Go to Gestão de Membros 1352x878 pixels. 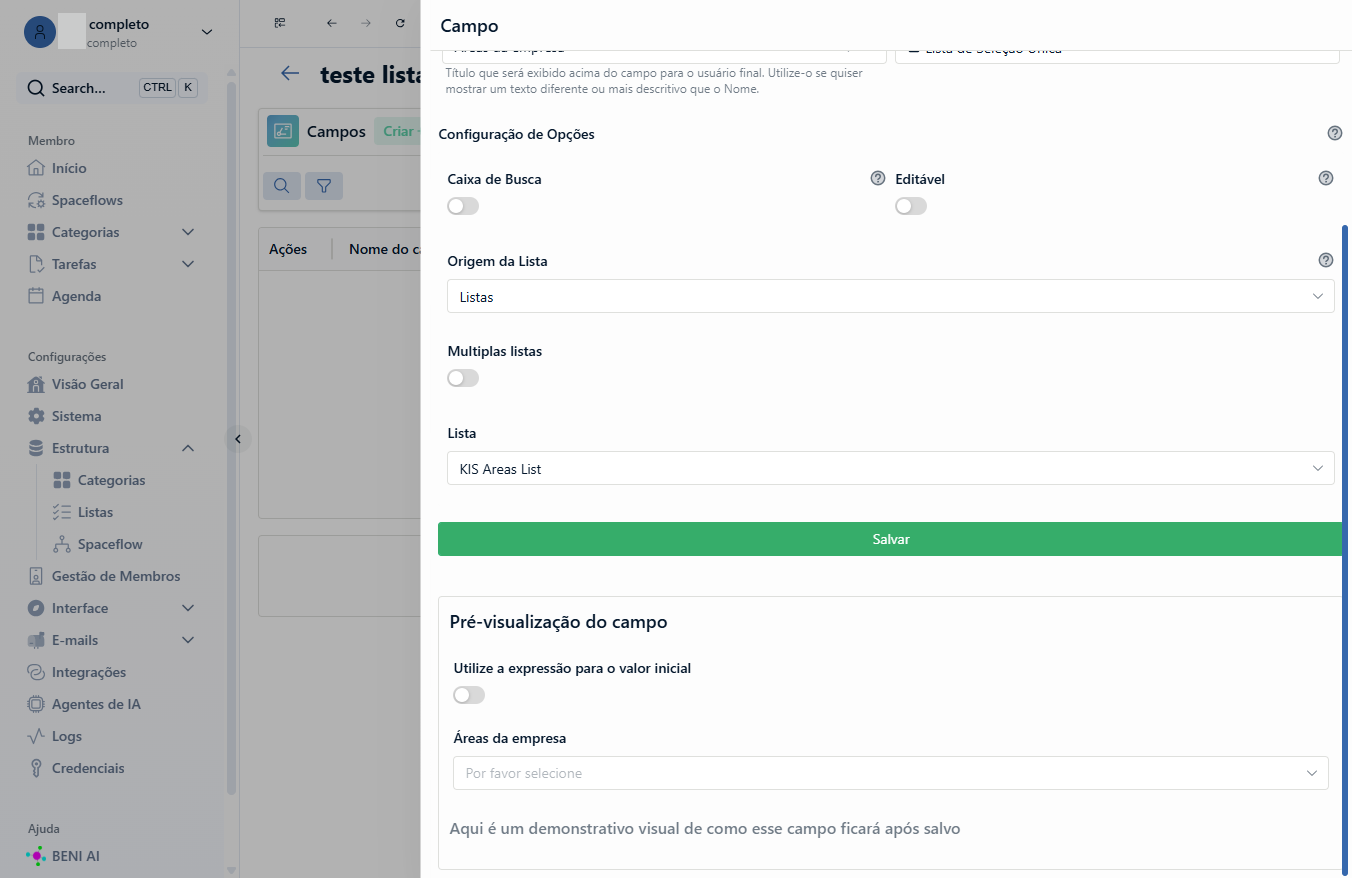[x=116, y=576]
